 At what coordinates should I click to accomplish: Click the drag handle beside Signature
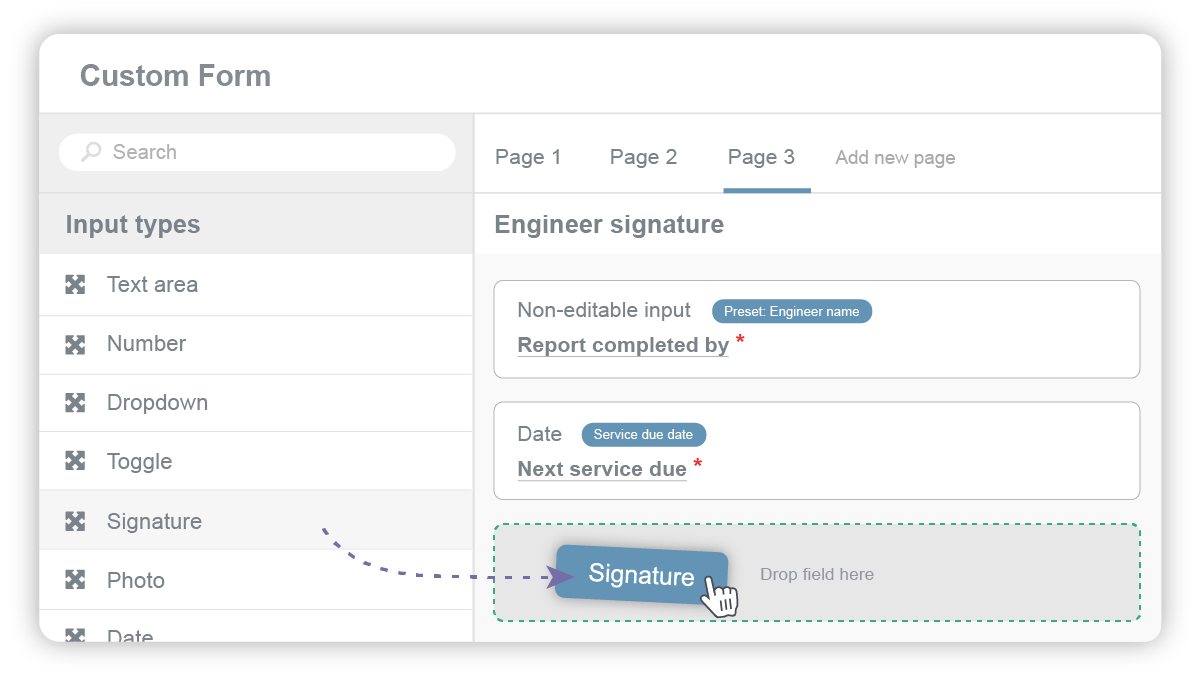pyautogui.click(x=76, y=521)
